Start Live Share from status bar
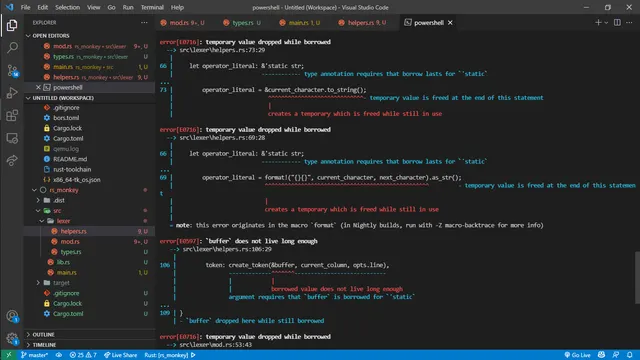The width and height of the screenshot is (640, 360). pyautogui.click(x=120, y=355)
